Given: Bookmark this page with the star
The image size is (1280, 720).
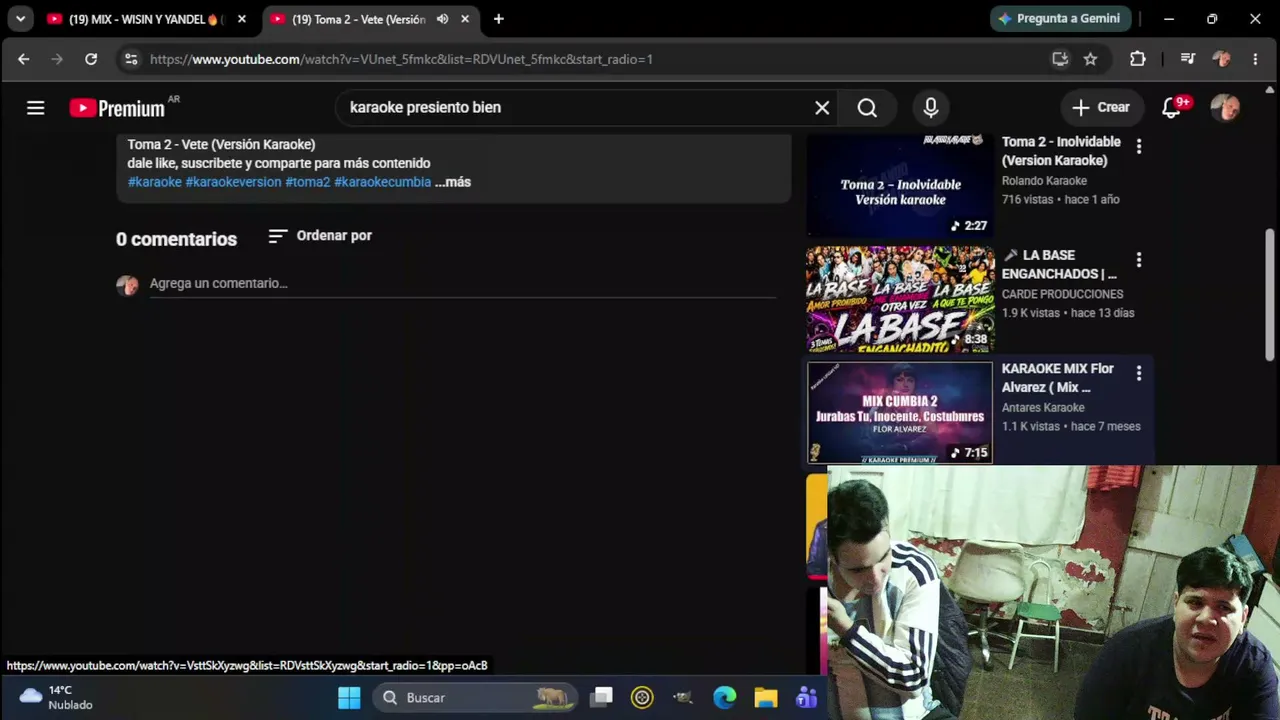Looking at the screenshot, I should click(x=1091, y=59).
